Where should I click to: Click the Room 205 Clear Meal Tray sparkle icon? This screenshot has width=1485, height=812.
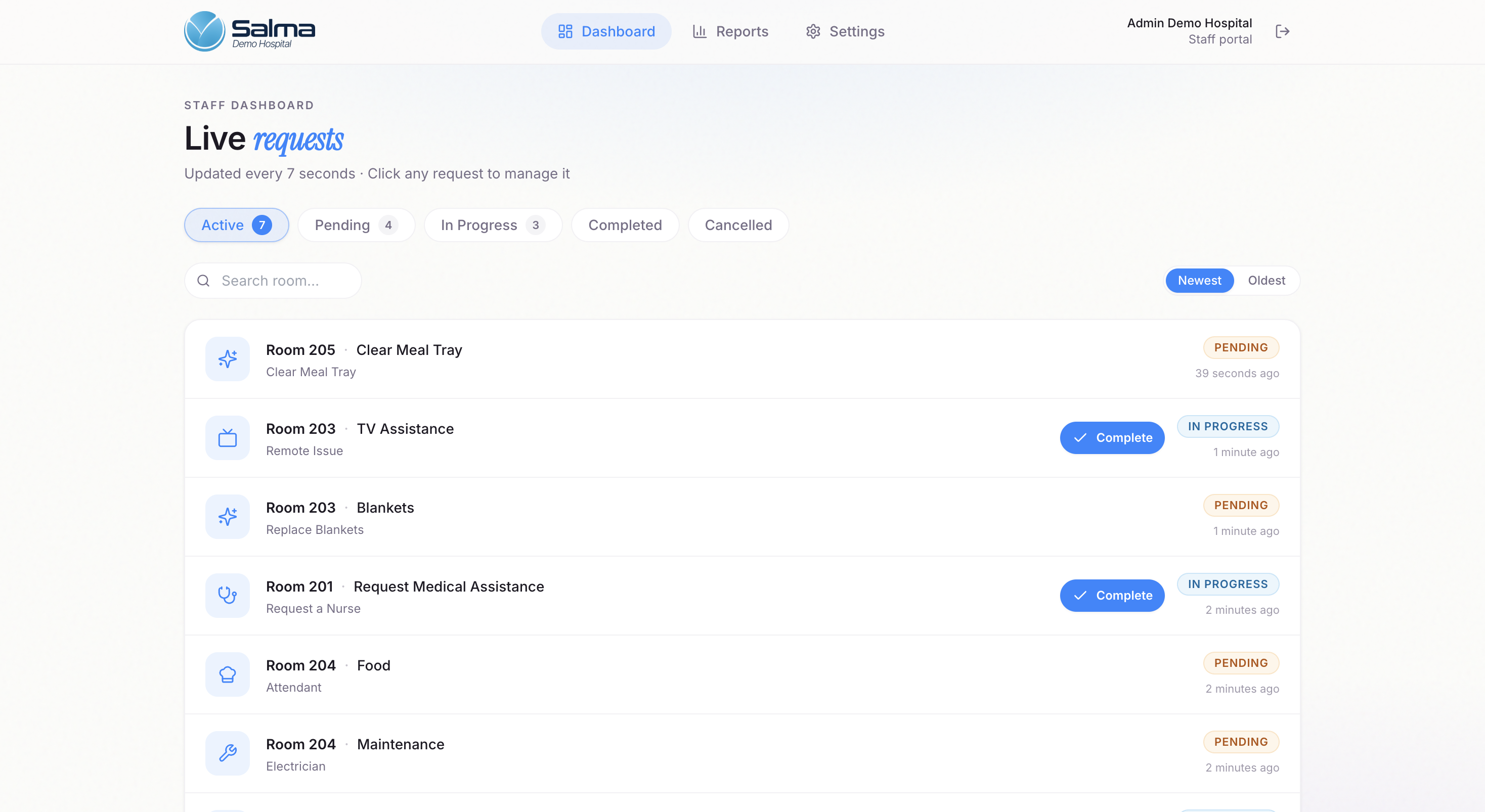click(227, 359)
